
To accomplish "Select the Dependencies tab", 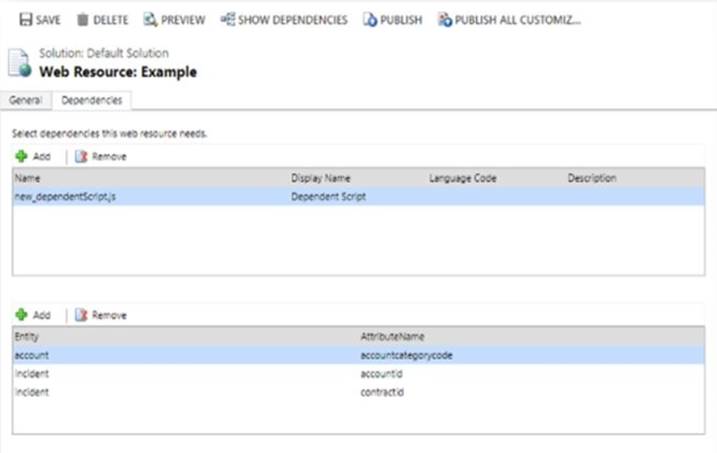I will pyautogui.click(x=91, y=100).
